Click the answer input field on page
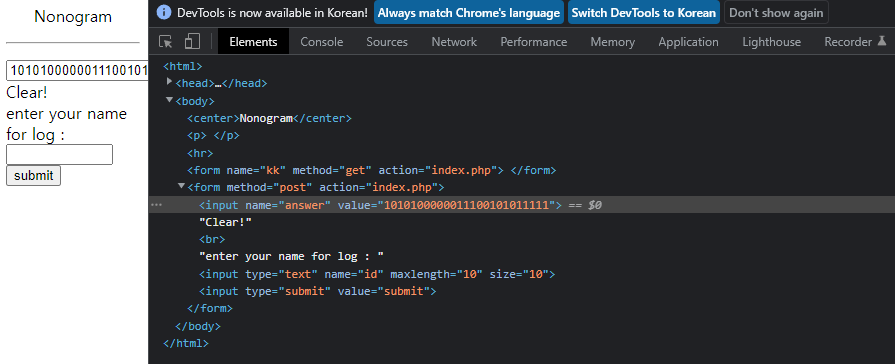Image resolution: width=895 pixels, height=364 pixels. pyautogui.click(x=77, y=71)
